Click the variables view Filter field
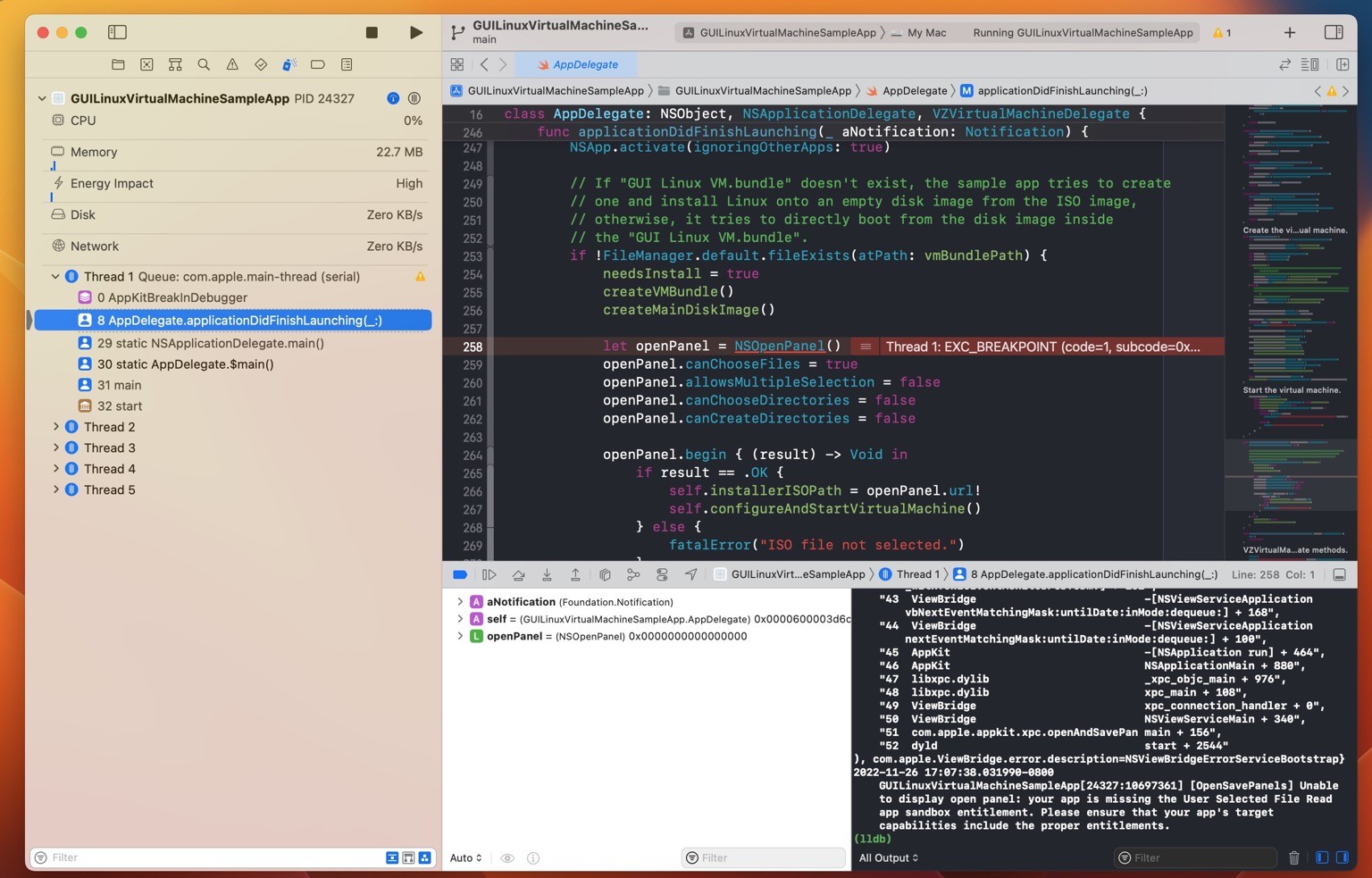 [x=764, y=857]
